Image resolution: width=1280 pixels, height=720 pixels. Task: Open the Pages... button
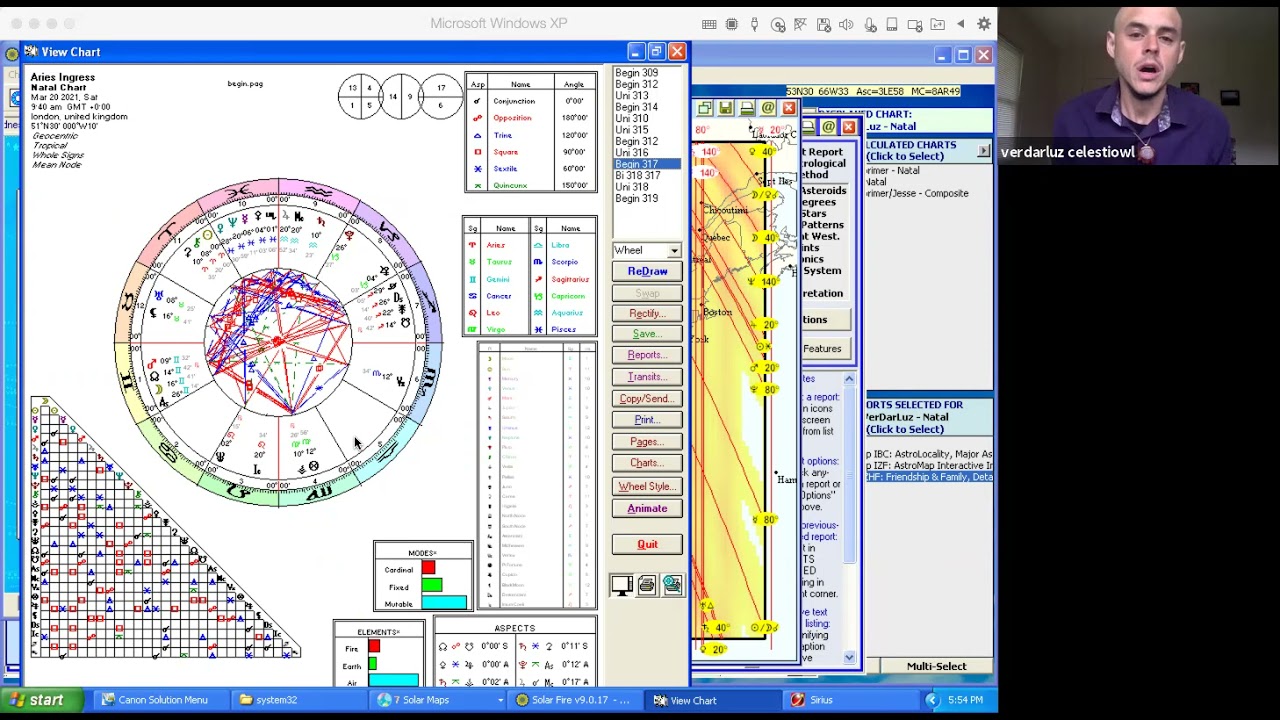tap(647, 442)
